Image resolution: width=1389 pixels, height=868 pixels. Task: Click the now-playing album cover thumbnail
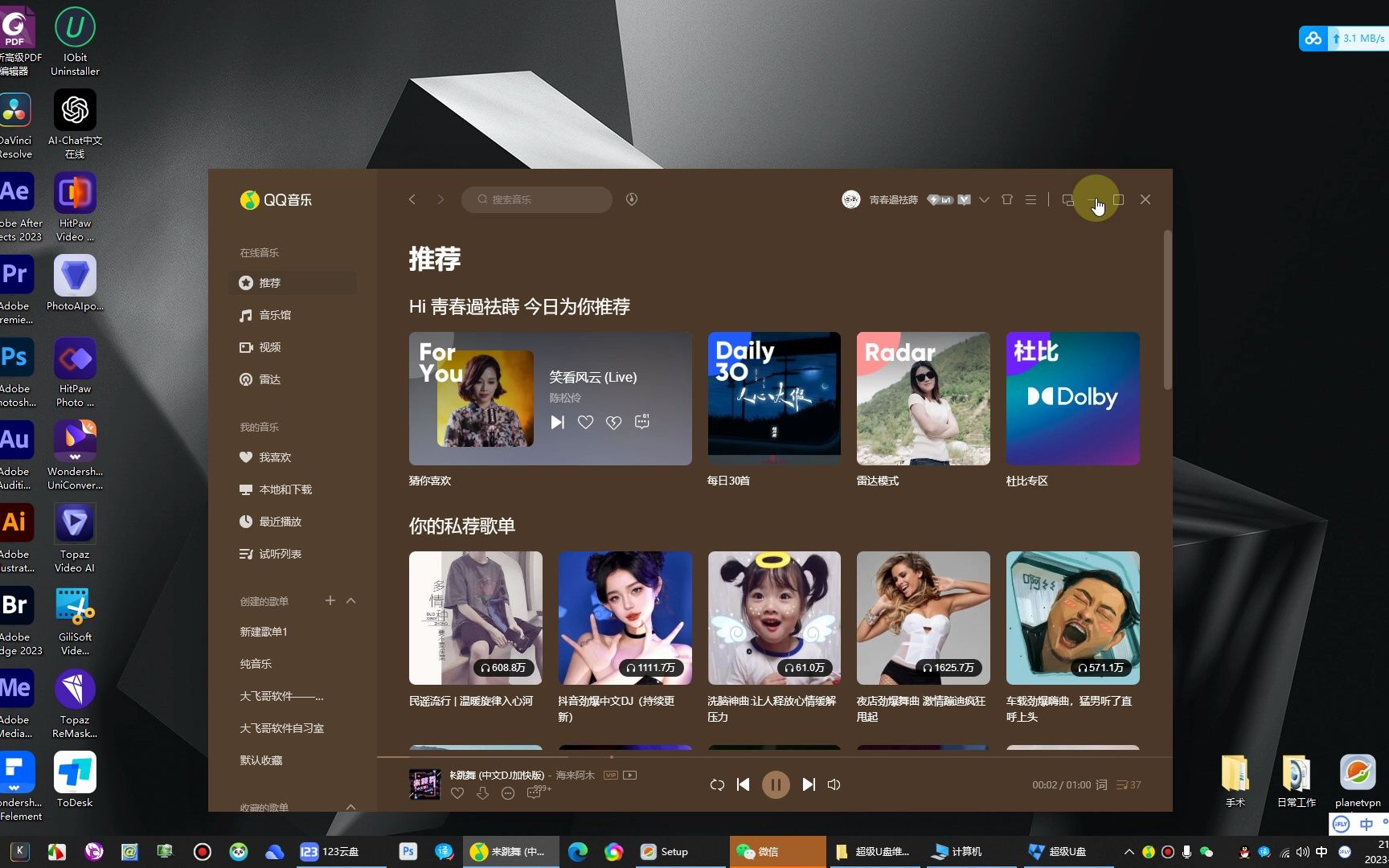[425, 784]
